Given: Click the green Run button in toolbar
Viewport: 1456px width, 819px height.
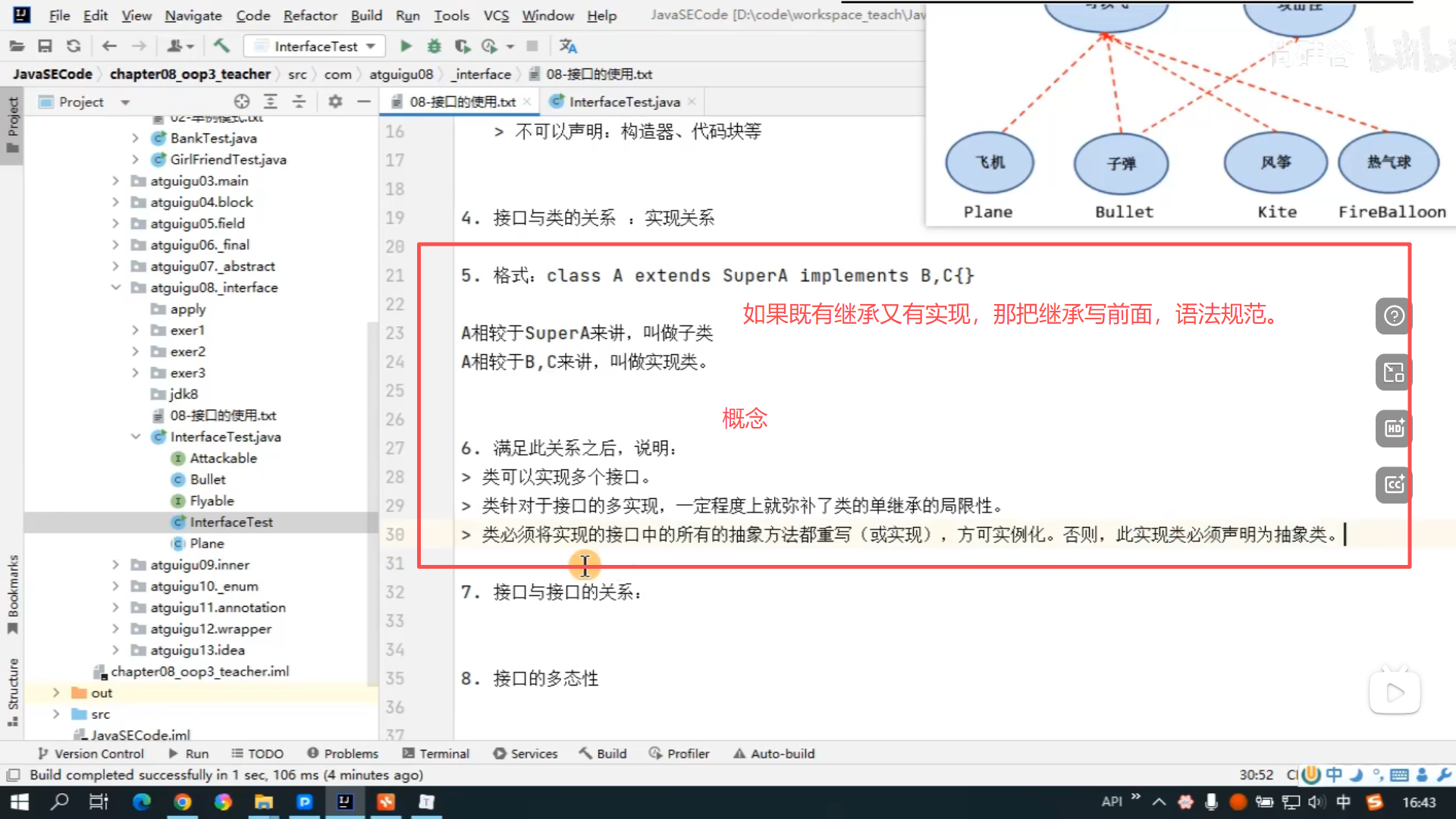Looking at the screenshot, I should (406, 46).
